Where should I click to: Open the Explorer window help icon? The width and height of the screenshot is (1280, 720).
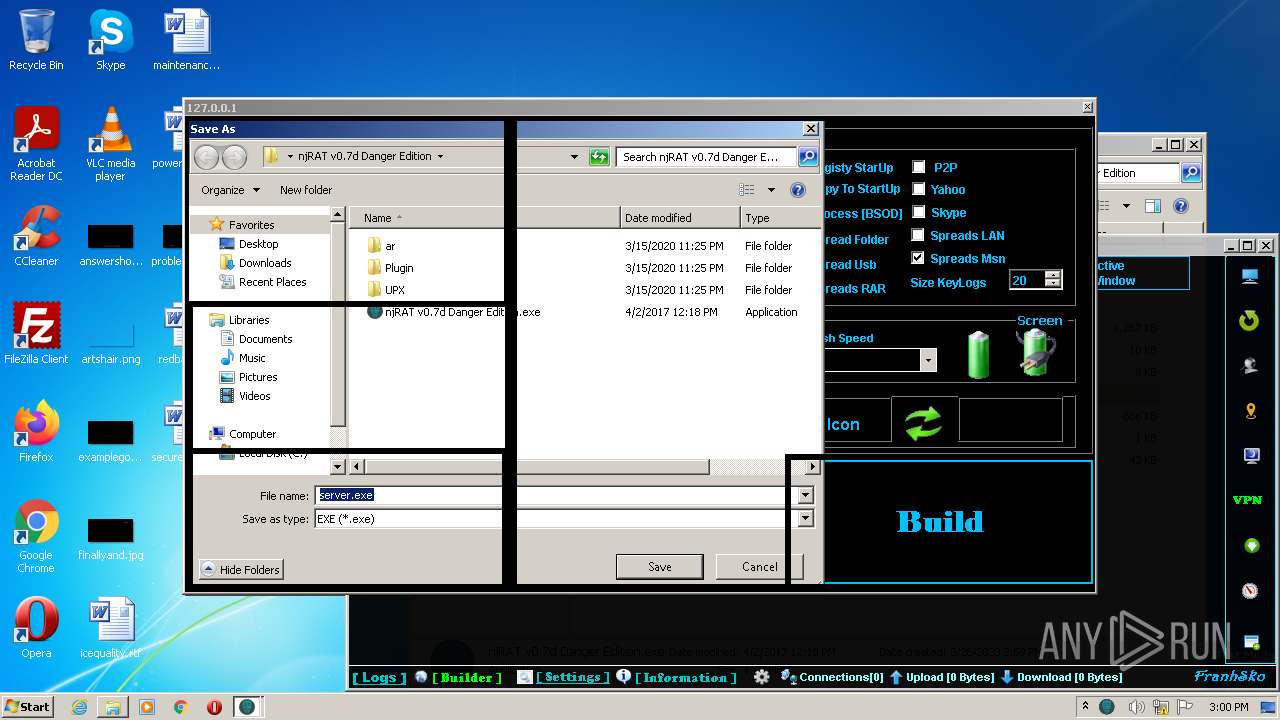[x=1181, y=206]
